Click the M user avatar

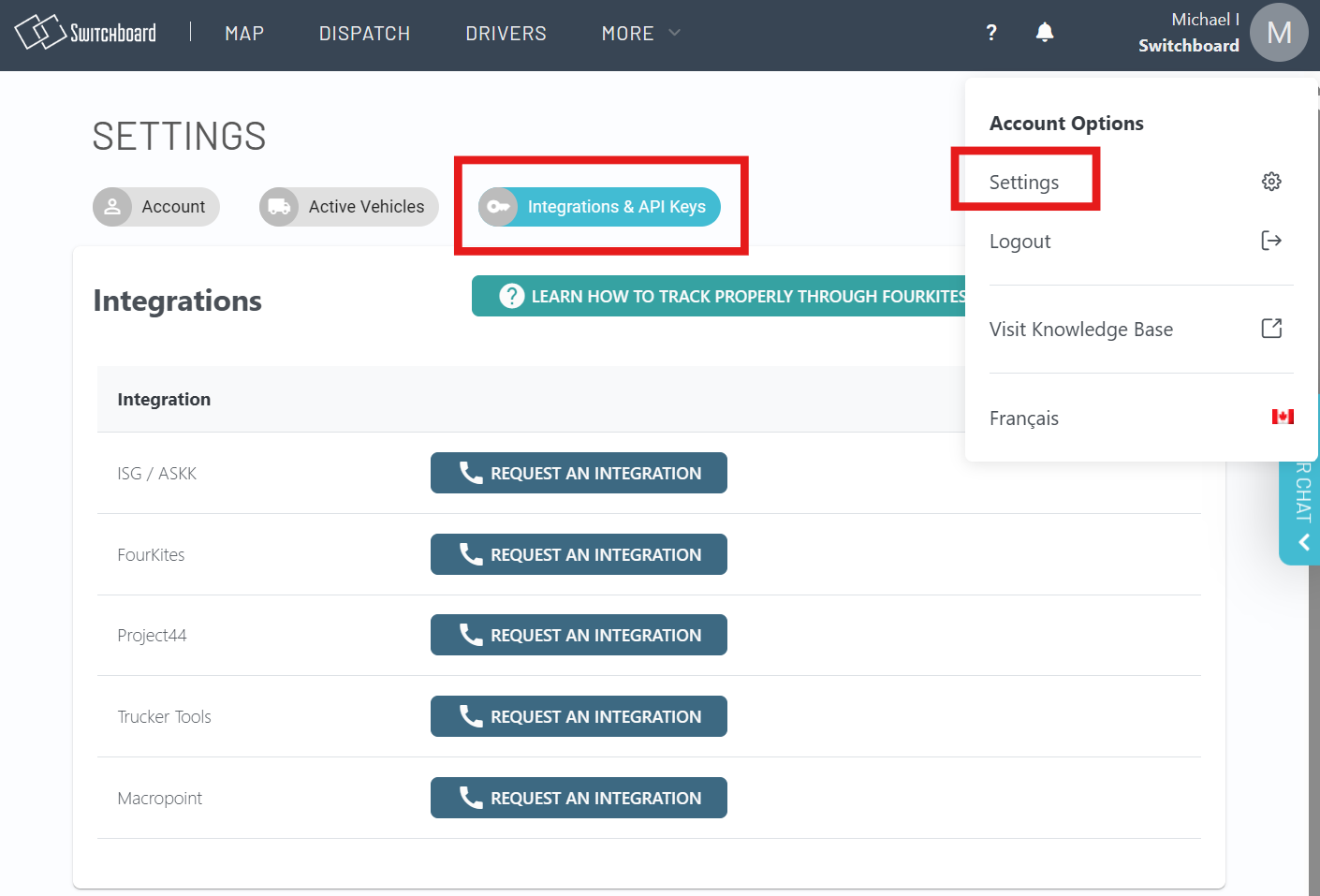tap(1279, 33)
